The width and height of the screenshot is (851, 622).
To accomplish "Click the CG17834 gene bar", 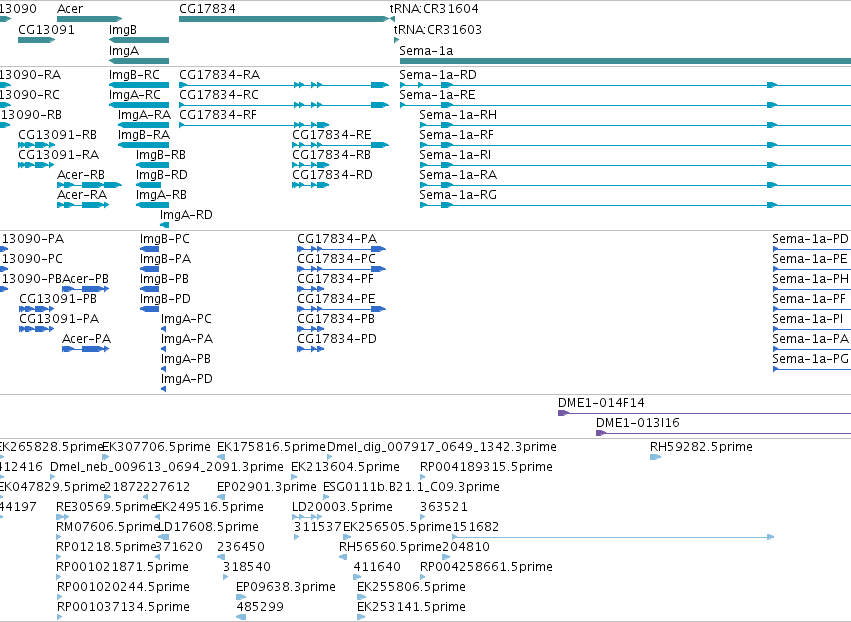I will 284,19.
